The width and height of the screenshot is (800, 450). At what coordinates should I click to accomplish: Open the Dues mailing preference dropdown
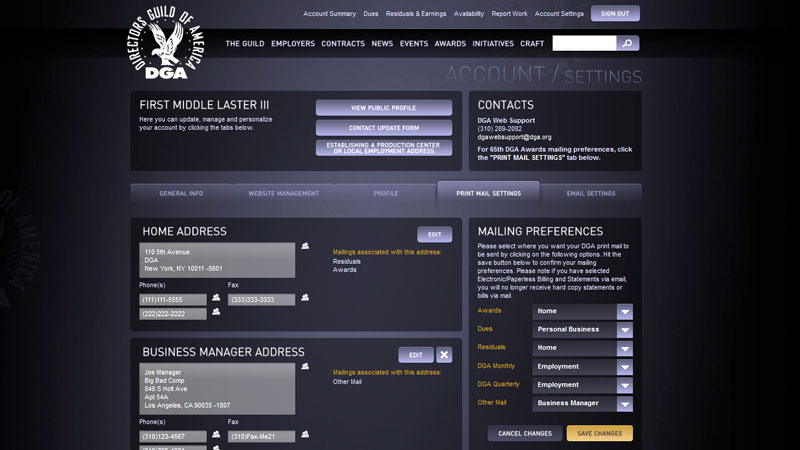tap(625, 329)
